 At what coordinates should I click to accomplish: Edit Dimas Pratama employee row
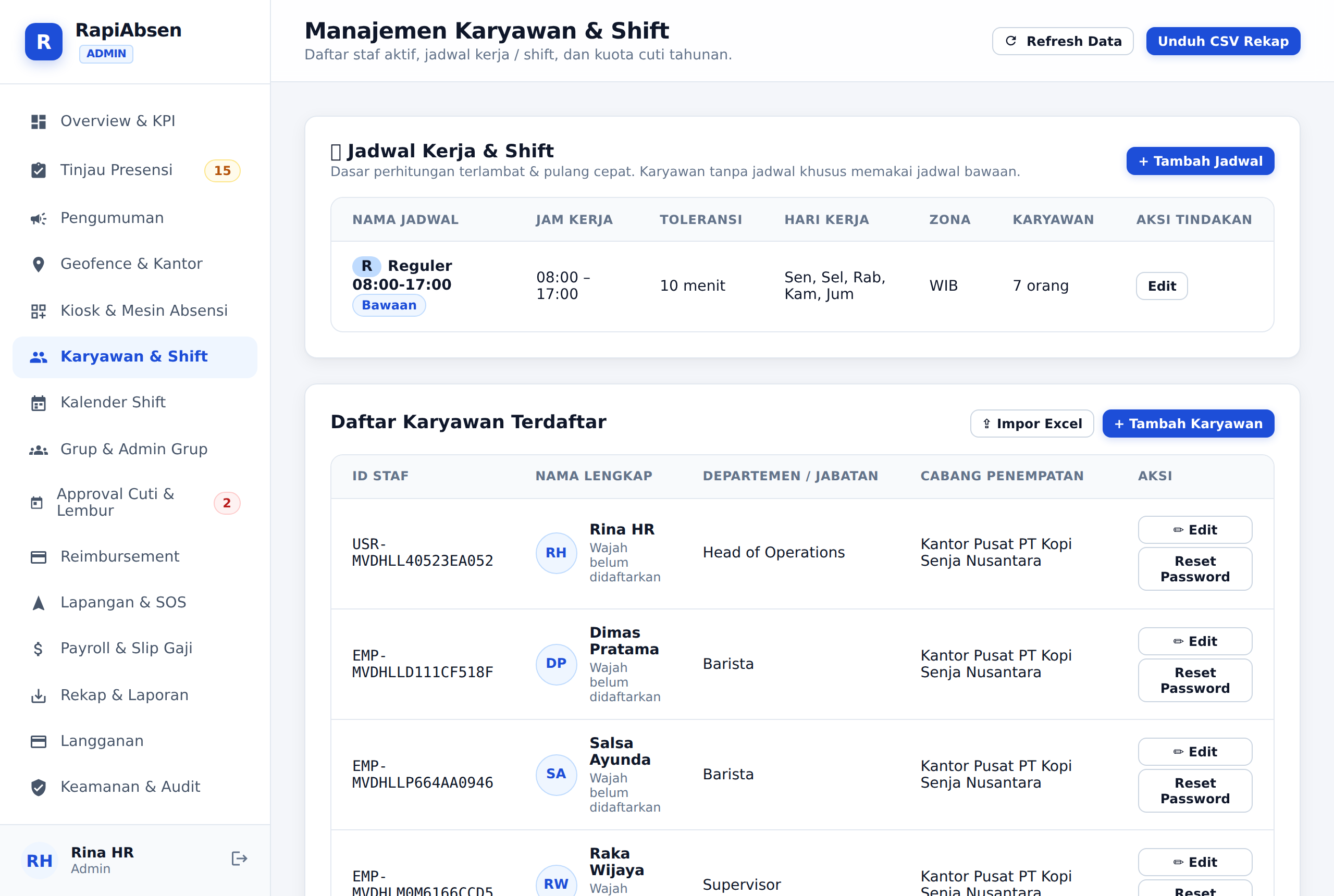[1194, 641]
